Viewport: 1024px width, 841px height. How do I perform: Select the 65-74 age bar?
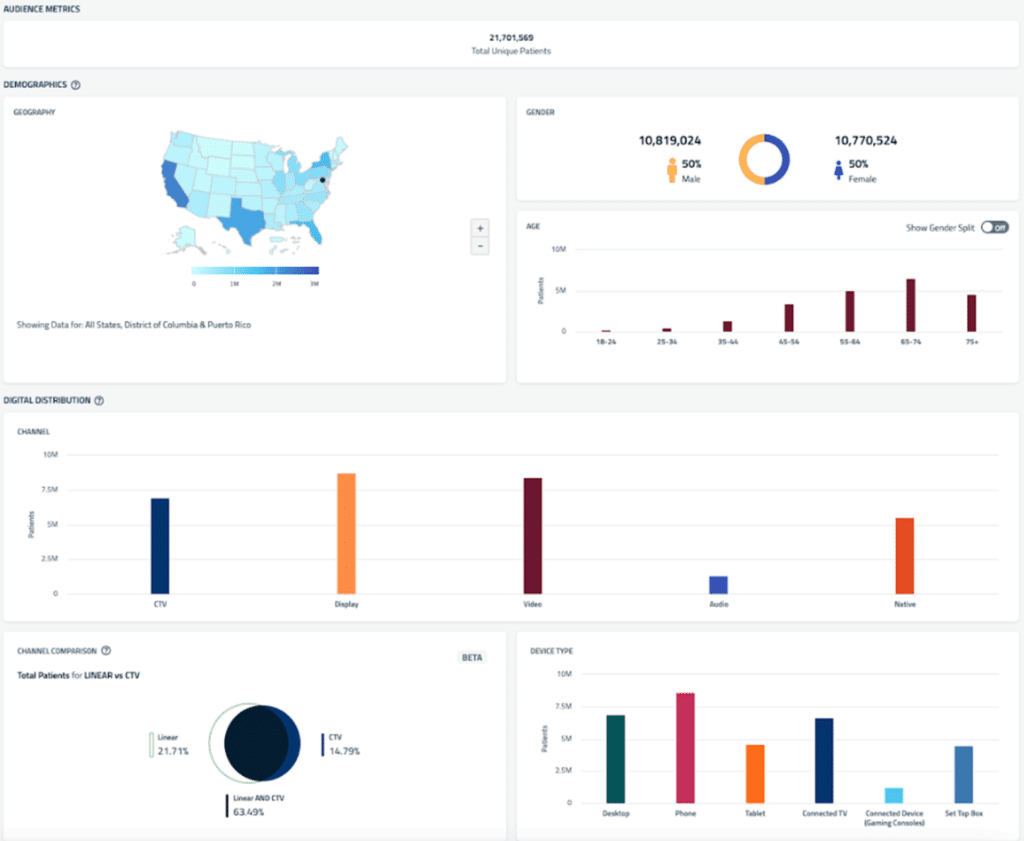point(910,305)
